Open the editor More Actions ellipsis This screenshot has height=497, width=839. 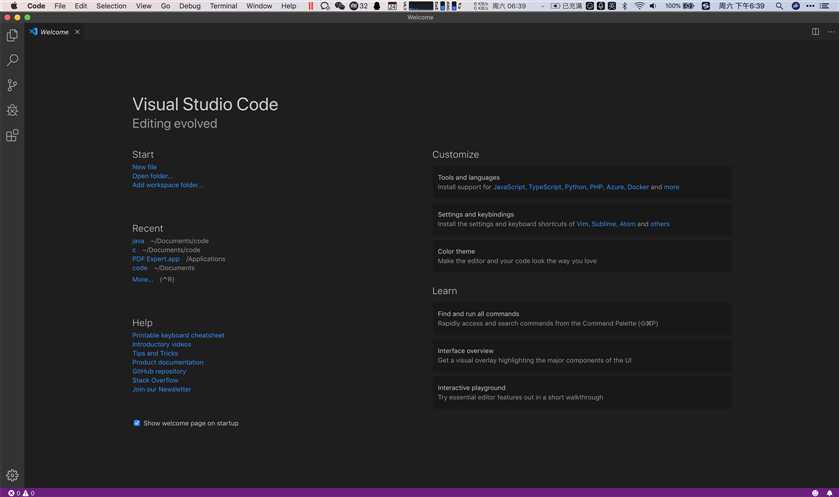[831, 32]
